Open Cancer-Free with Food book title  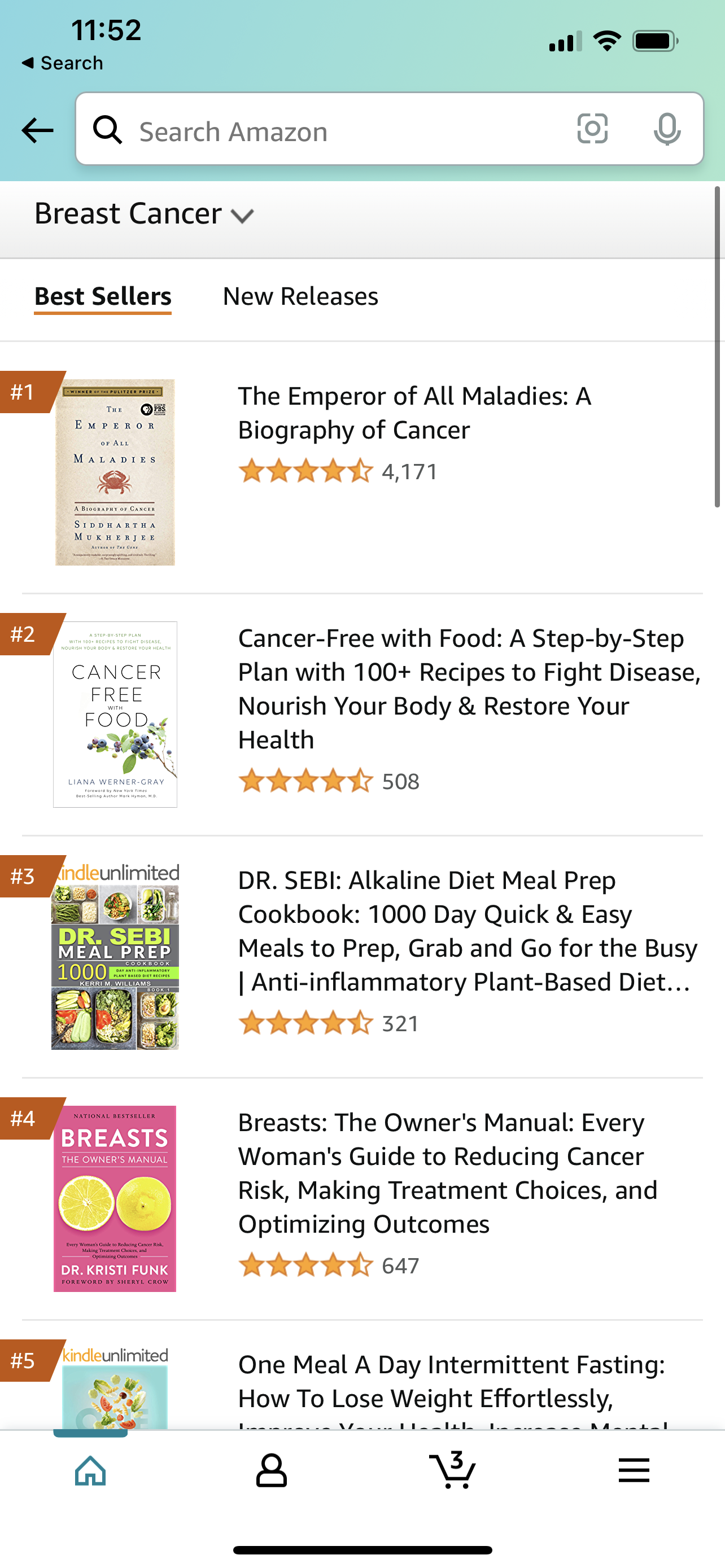(x=469, y=689)
